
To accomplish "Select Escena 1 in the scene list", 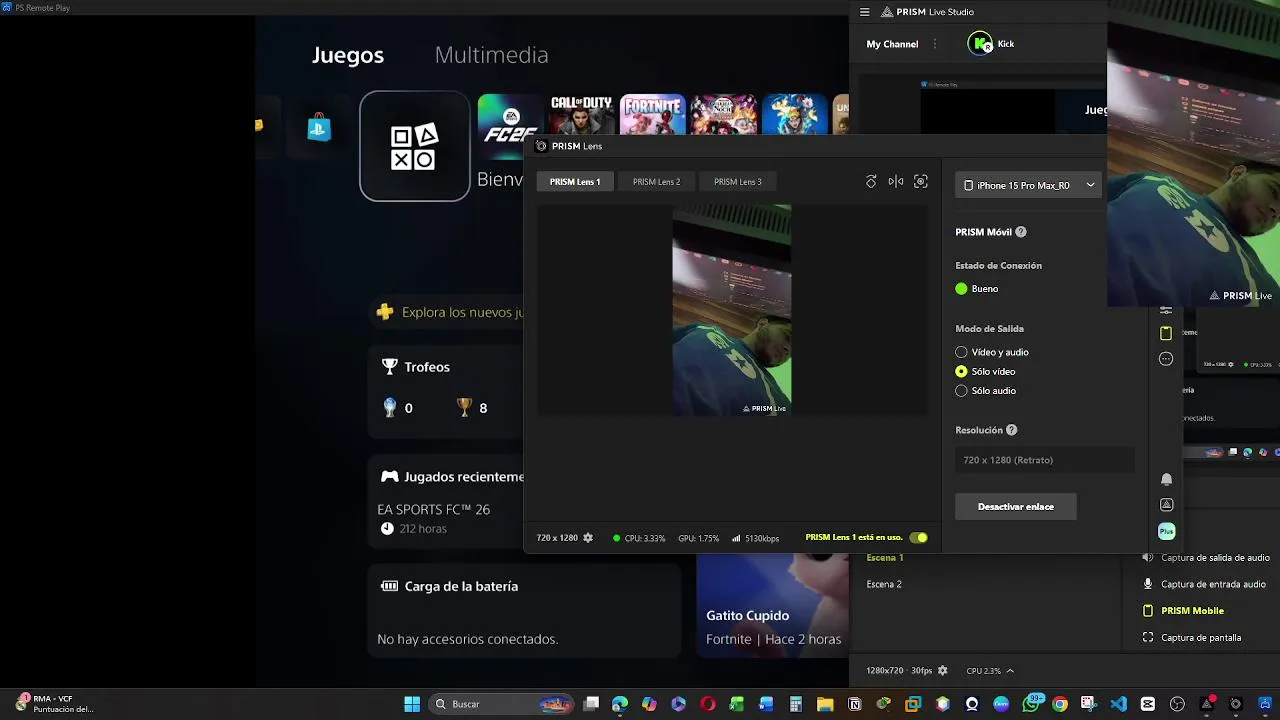I will point(885,558).
